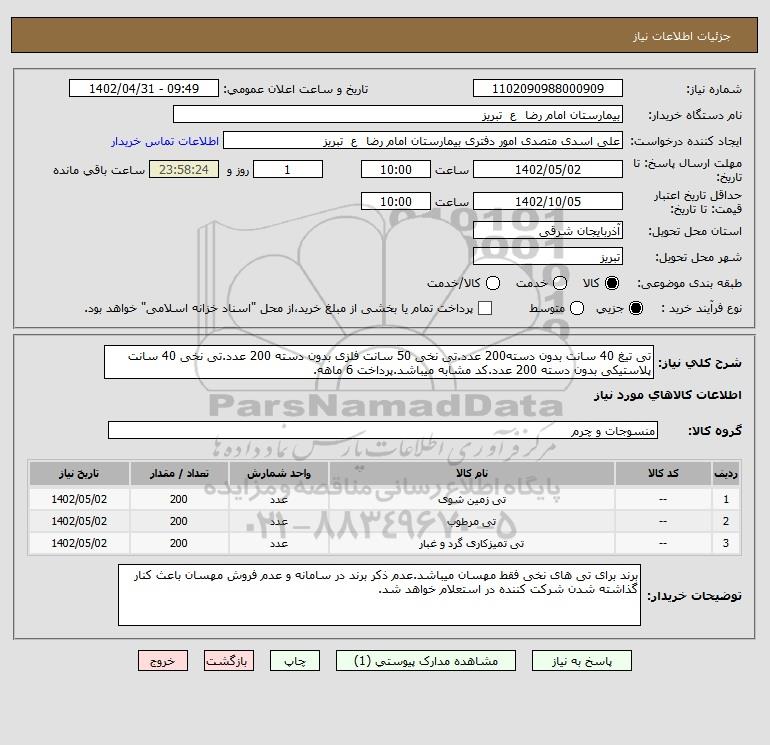Click the response deadline hour field
This screenshot has height=745, width=770.
pos(396,169)
